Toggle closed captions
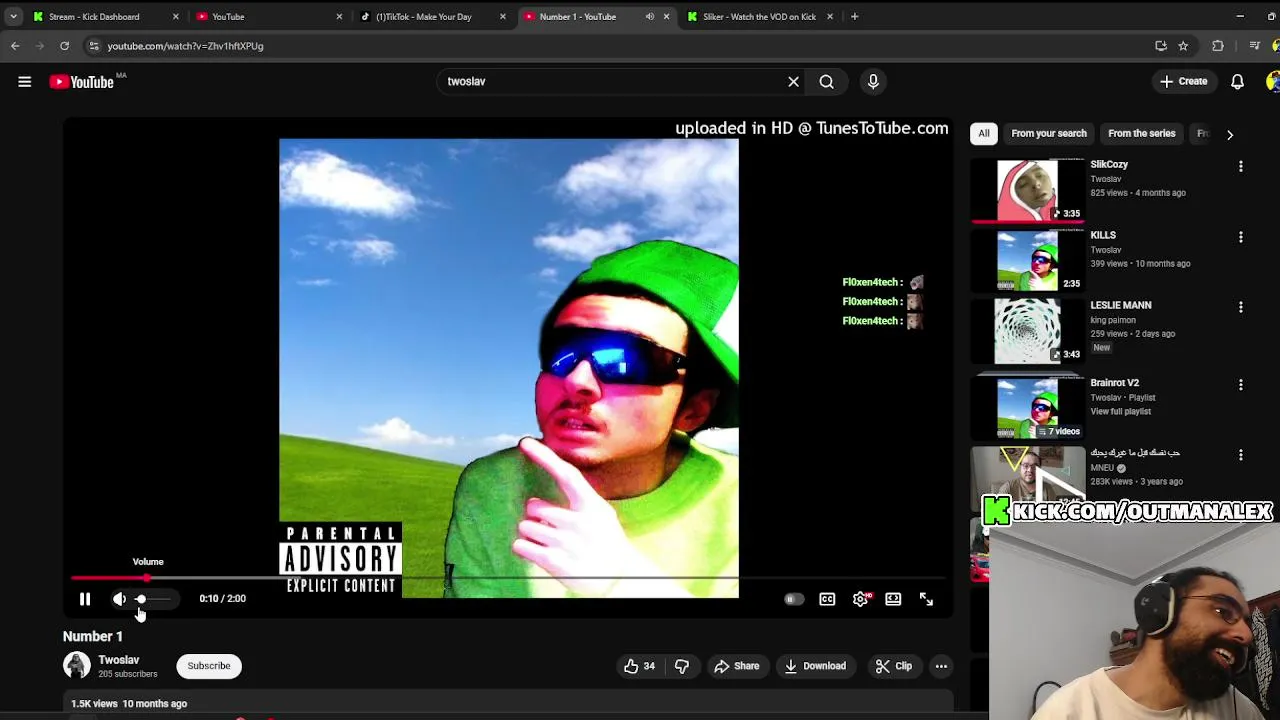Viewport: 1280px width, 720px height. (827, 599)
